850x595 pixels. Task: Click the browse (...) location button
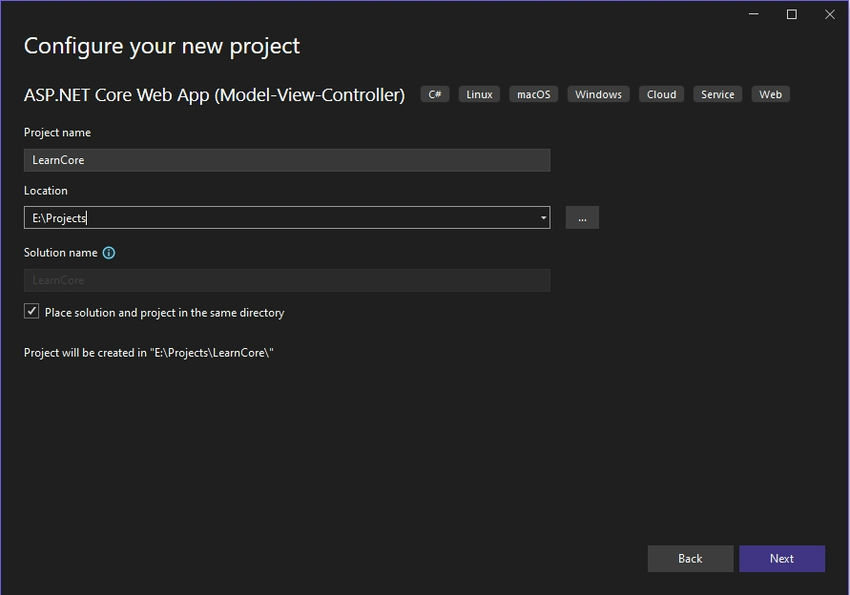point(582,218)
